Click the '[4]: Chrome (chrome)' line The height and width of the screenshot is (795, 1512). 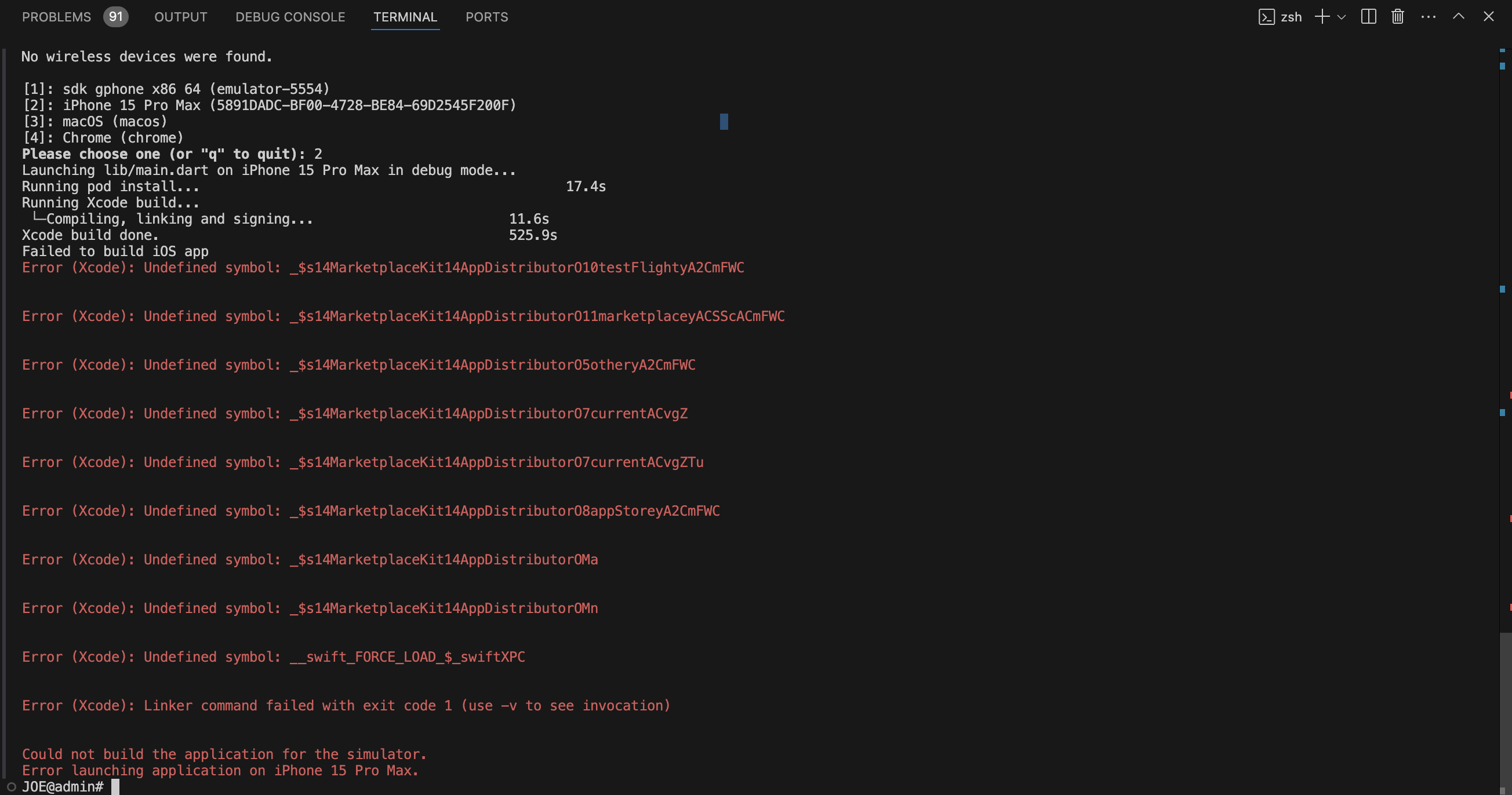[103, 138]
